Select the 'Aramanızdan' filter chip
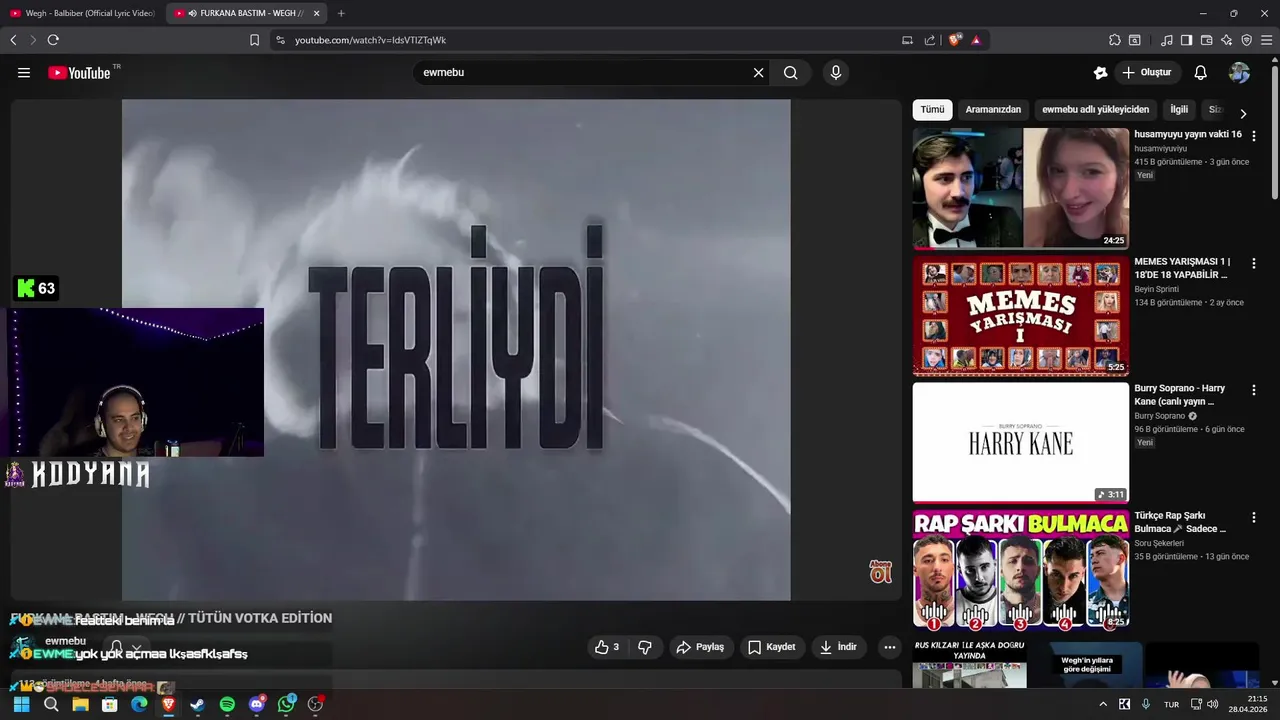 point(993,110)
